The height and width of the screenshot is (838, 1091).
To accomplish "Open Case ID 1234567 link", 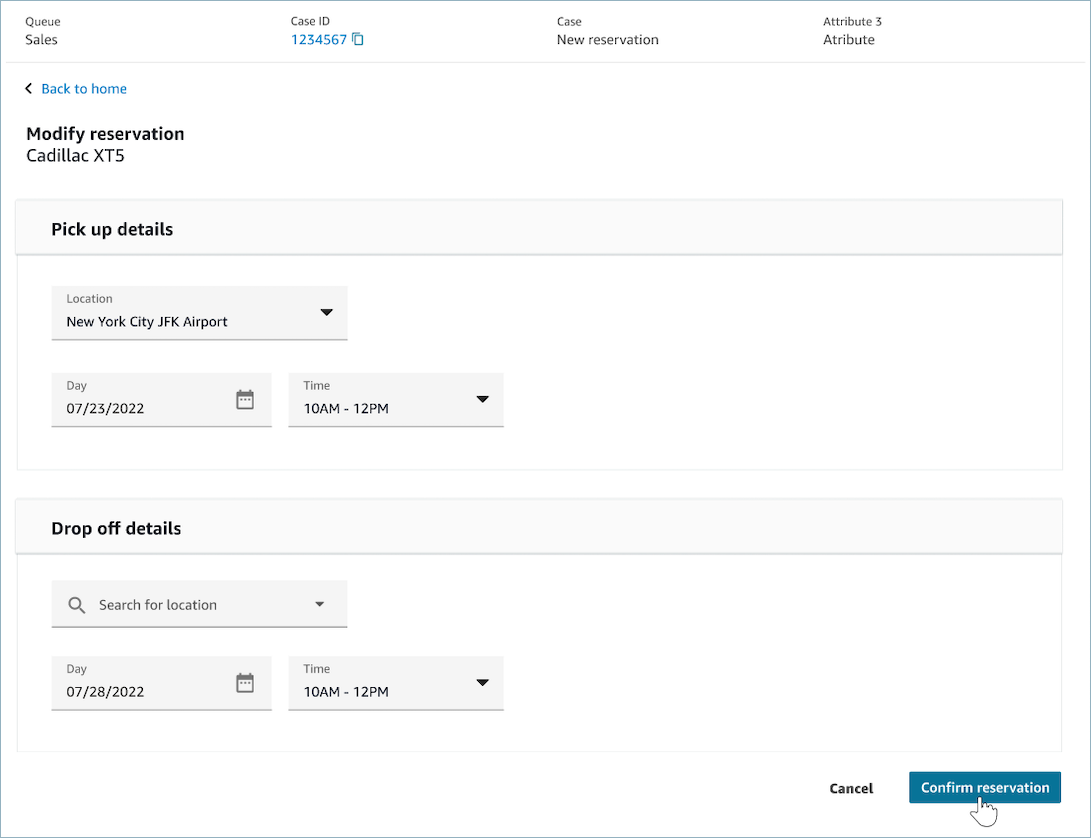I will [318, 40].
